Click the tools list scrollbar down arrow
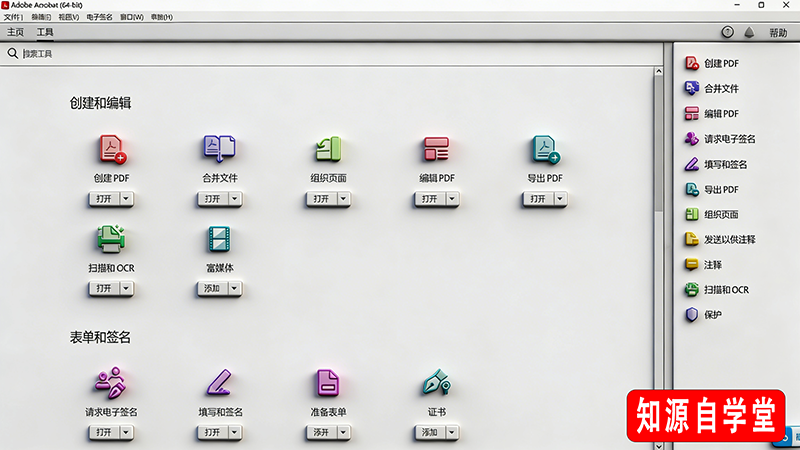 point(659,445)
